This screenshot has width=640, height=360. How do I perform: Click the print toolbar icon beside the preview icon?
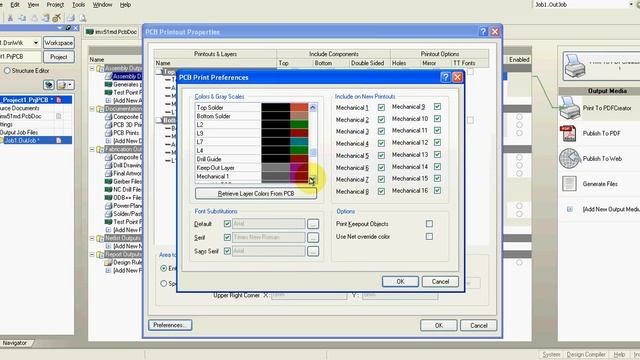[71, 18]
